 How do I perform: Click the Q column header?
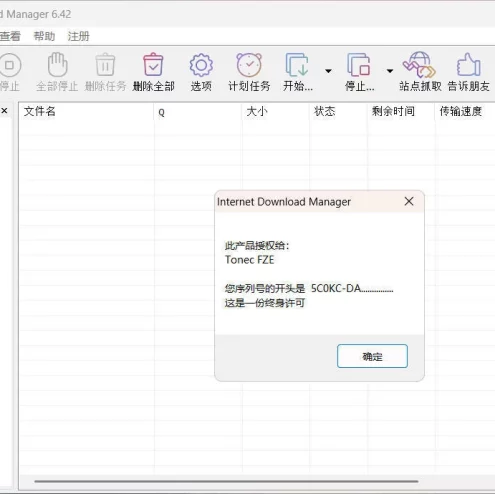pyautogui.click(x=198, y=111)
